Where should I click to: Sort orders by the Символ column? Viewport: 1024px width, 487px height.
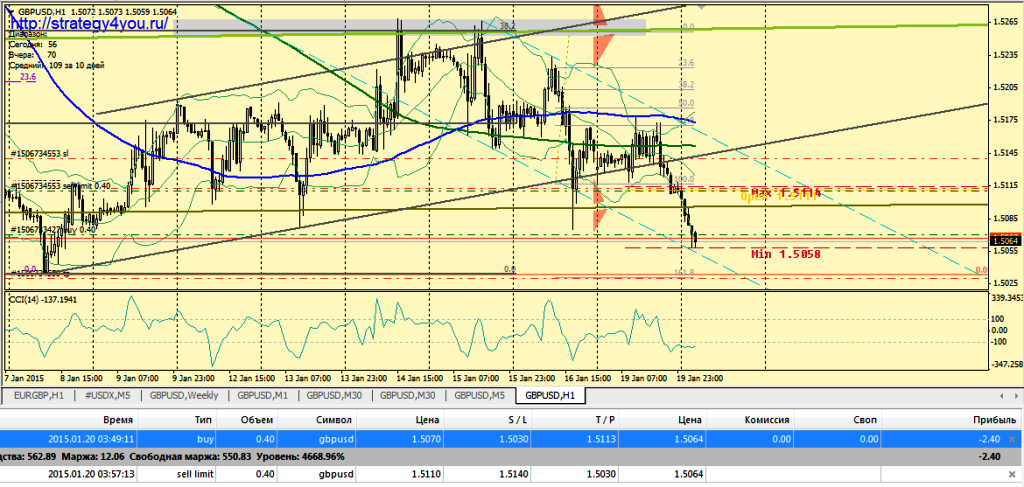click(335, 419)
